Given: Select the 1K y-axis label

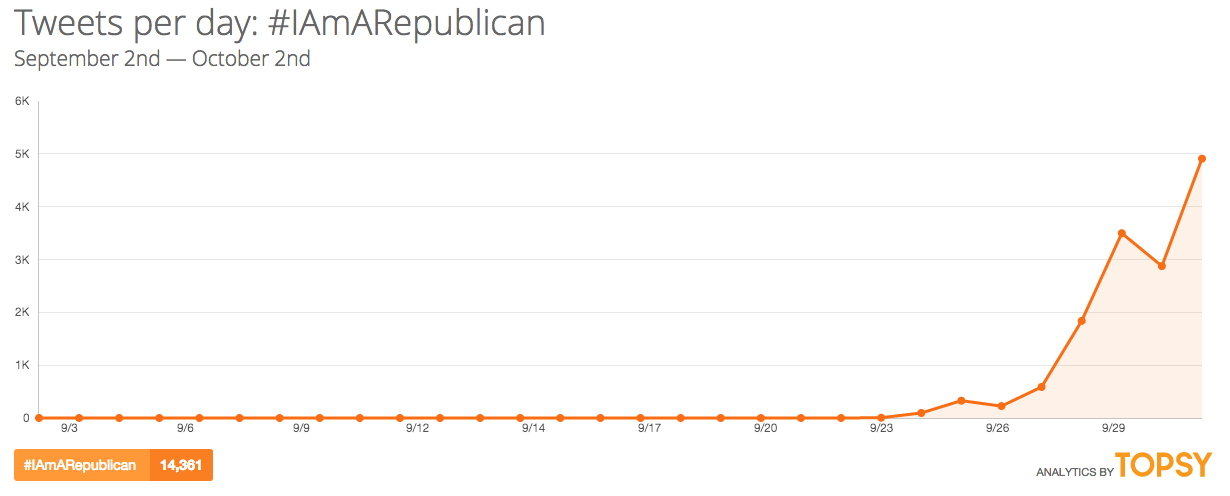Looking at the screenshot, I should (22, 366).
